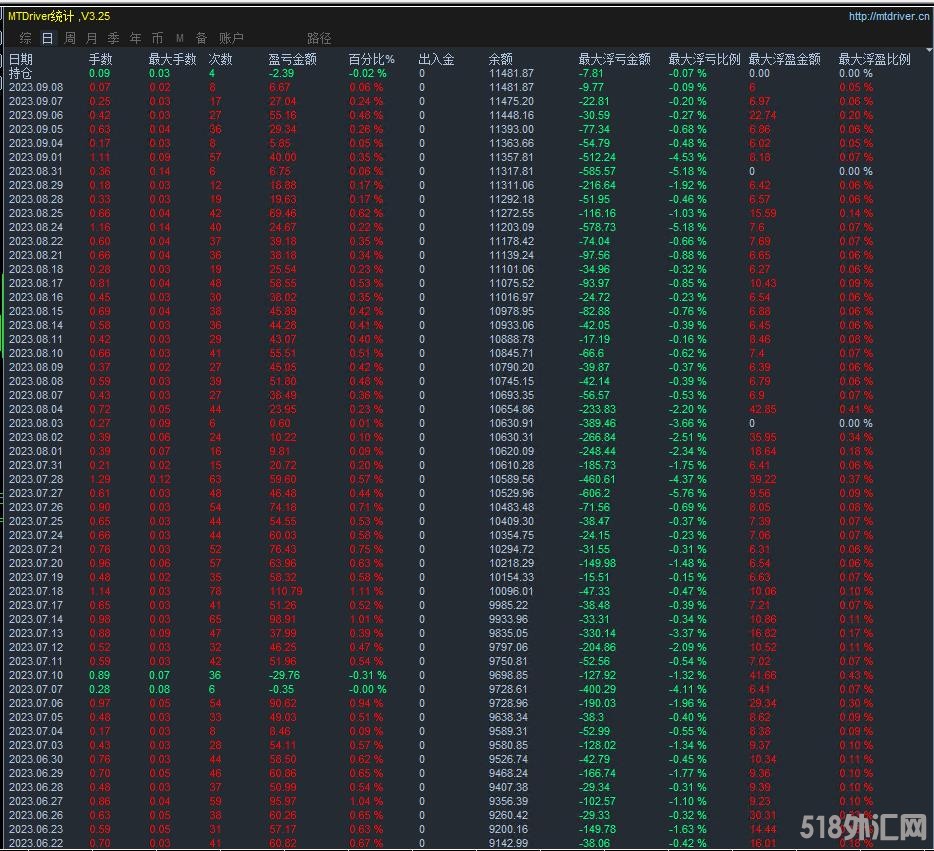Select the 2023.09.08 date row
The width and height of the screenshot is (934, 851).
tap(36, 88)
